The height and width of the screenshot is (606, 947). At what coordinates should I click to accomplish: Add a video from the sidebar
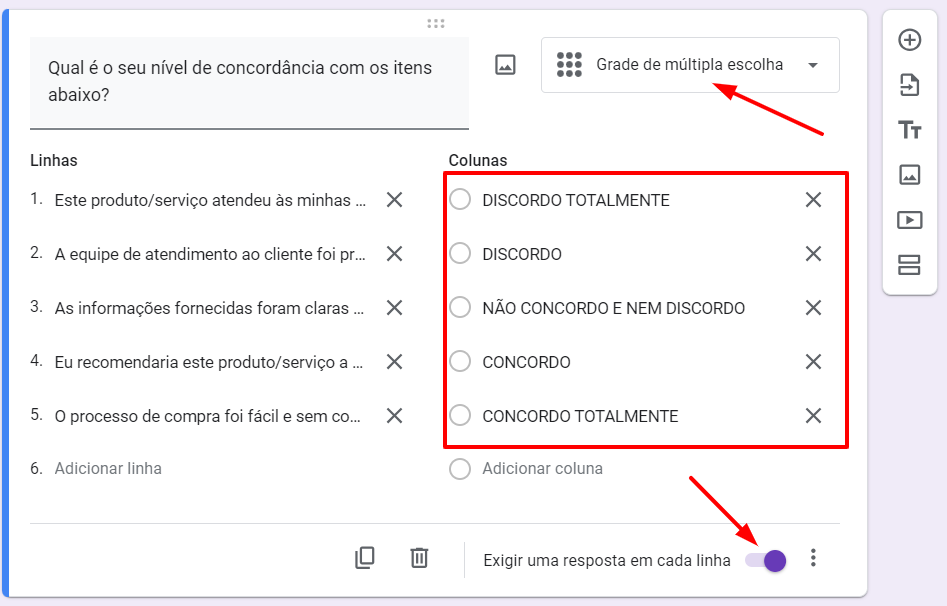pos(909,220)
